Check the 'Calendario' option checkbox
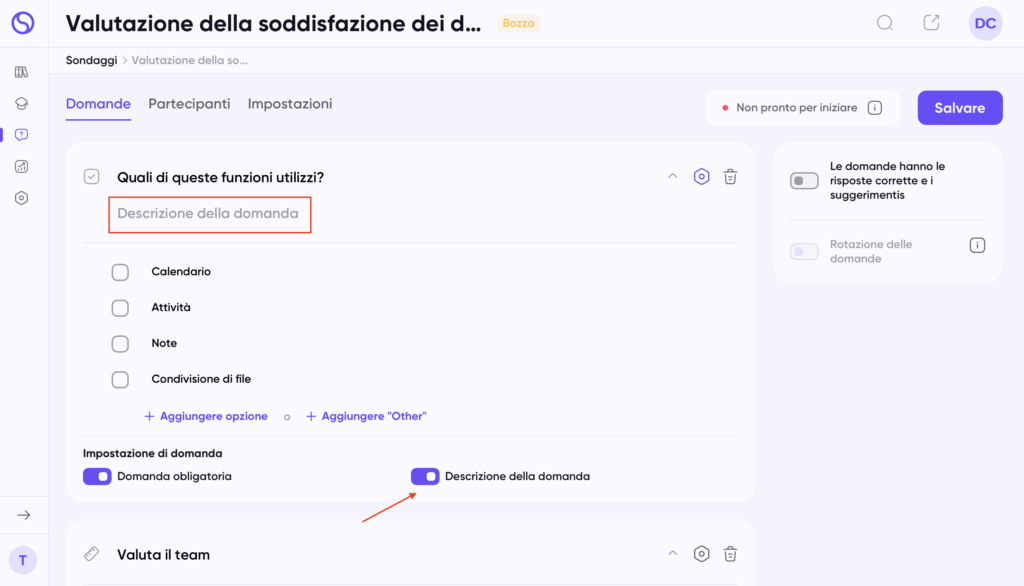1024x586 pixels. [120, 272]
